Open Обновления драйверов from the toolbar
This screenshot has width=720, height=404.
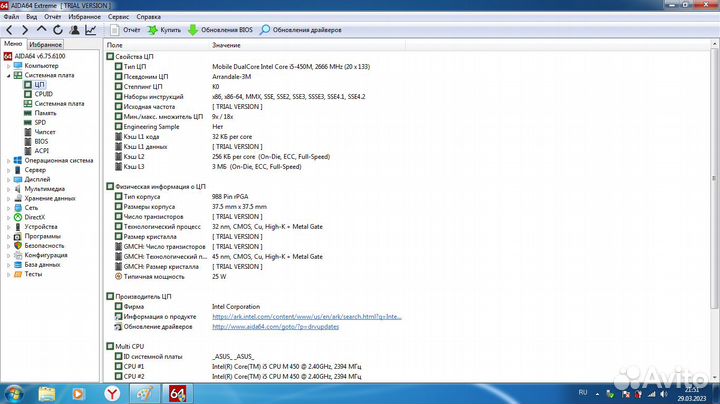(301, 30)
